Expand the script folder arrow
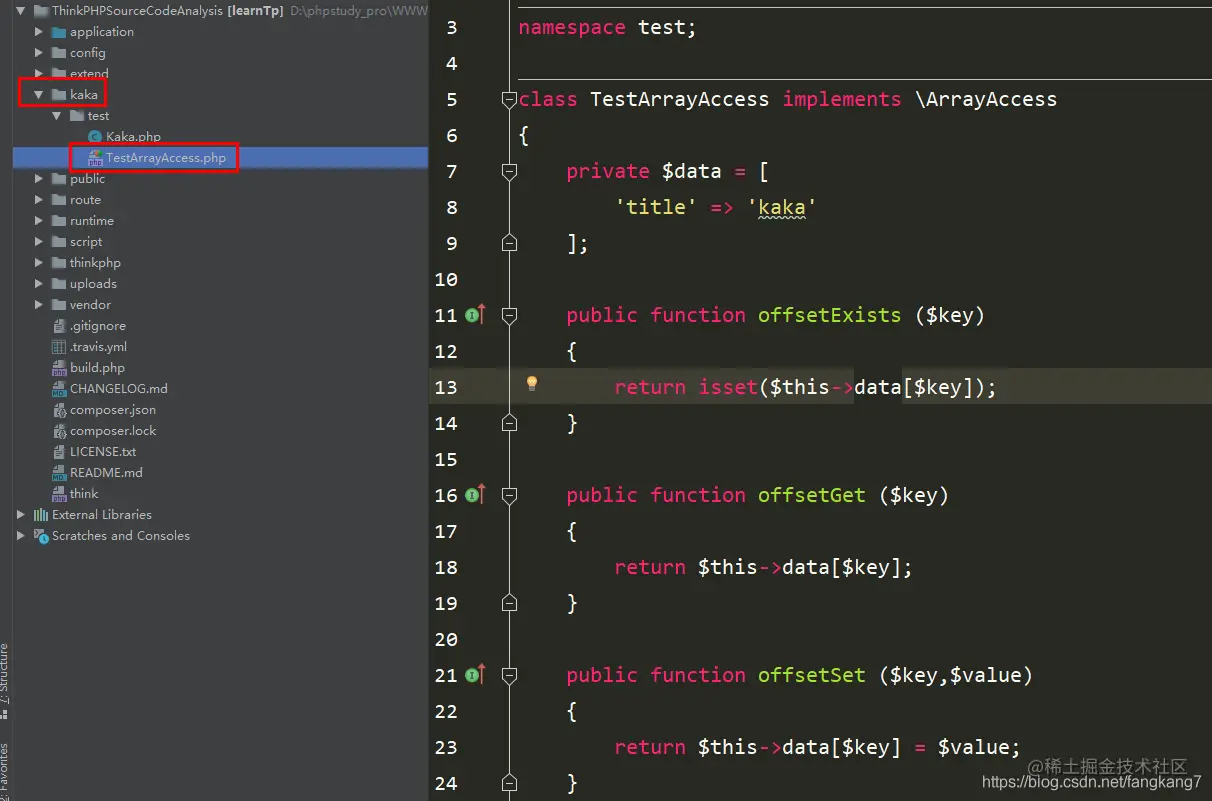The height and width of the screenshot is (801, 1212). pos(39,242)
